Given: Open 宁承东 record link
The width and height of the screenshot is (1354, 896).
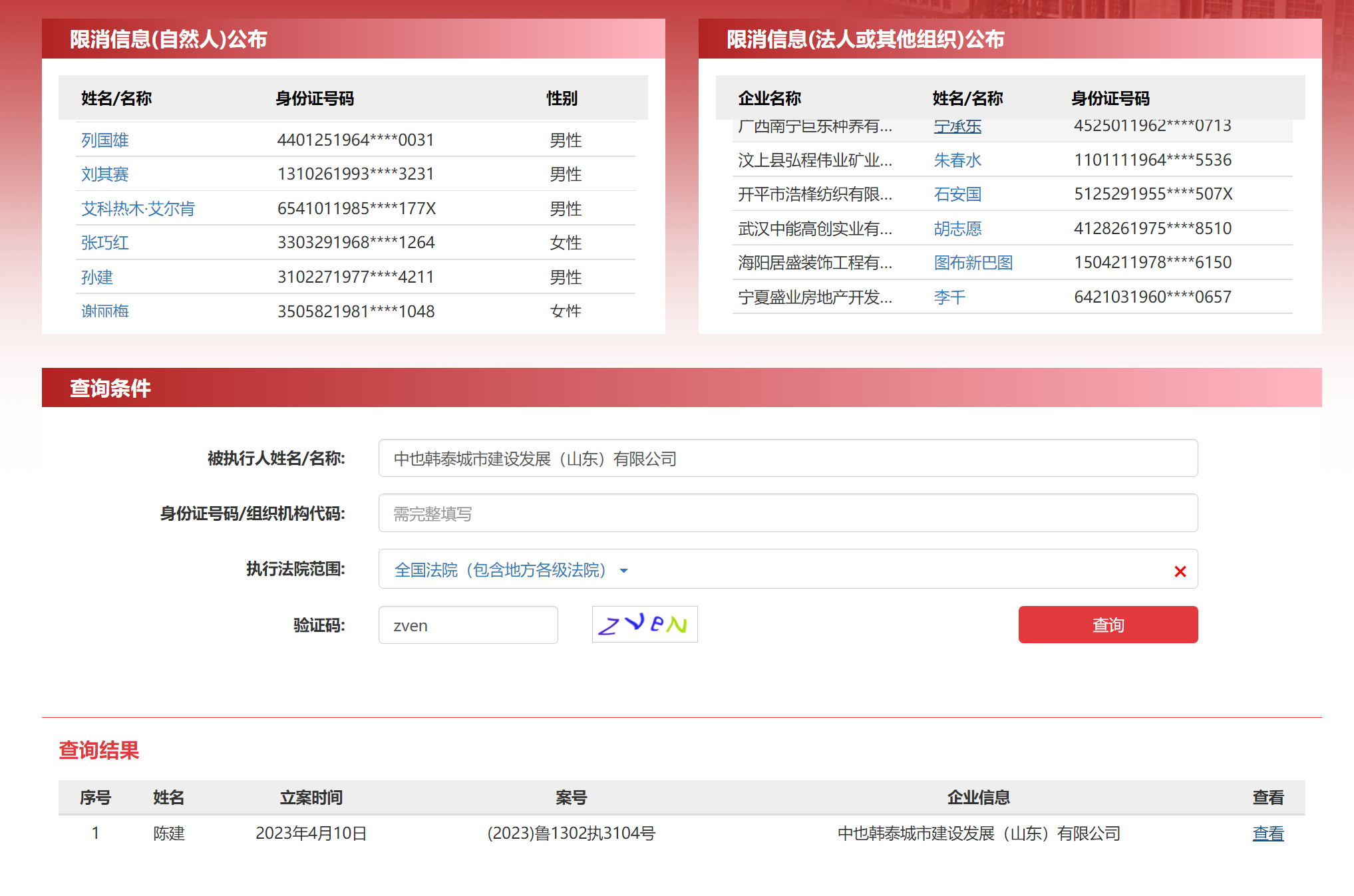Looking at the screenshot, I should 957,126.
